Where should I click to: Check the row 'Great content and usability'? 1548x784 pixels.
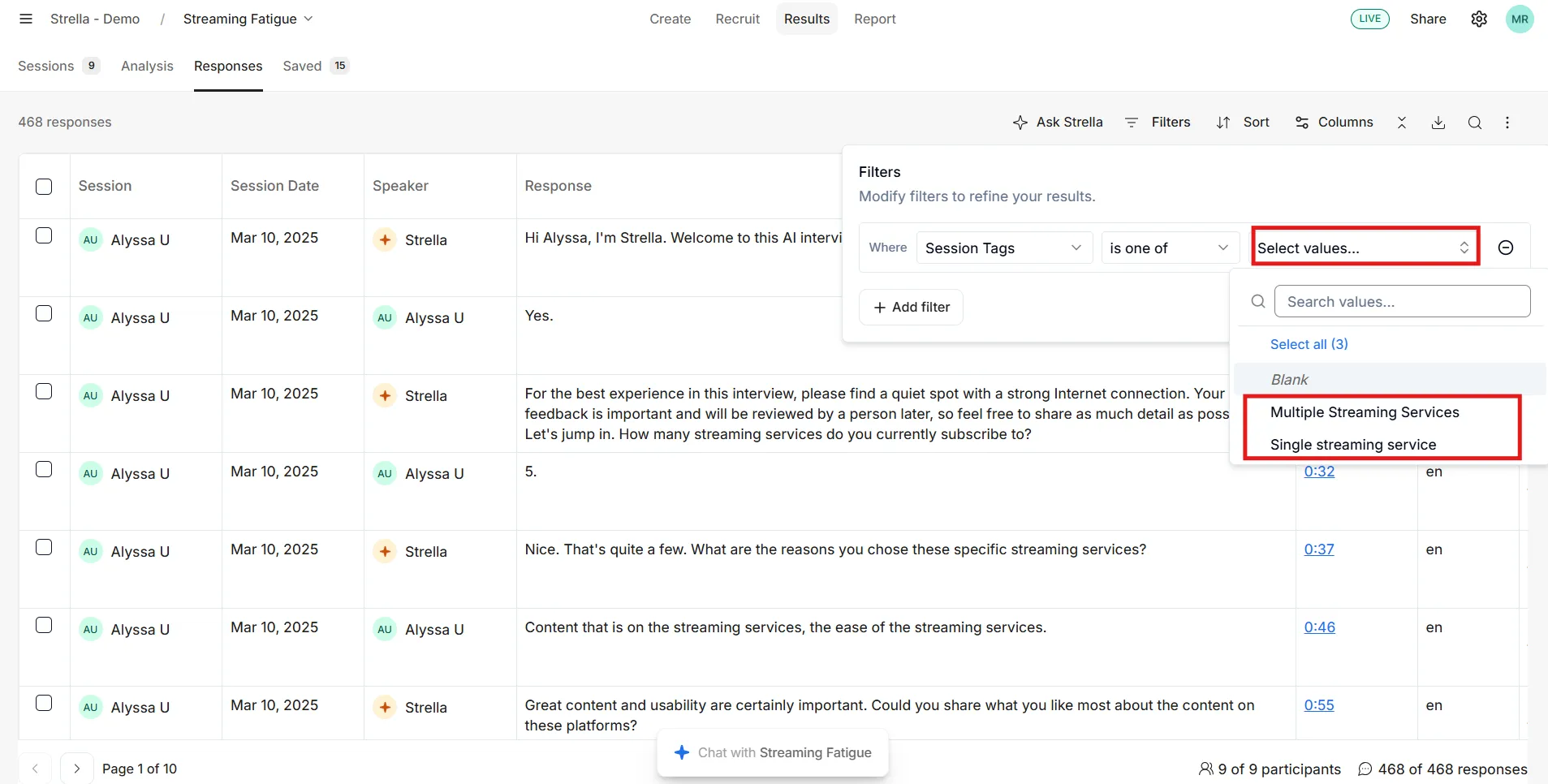point(44,703)
